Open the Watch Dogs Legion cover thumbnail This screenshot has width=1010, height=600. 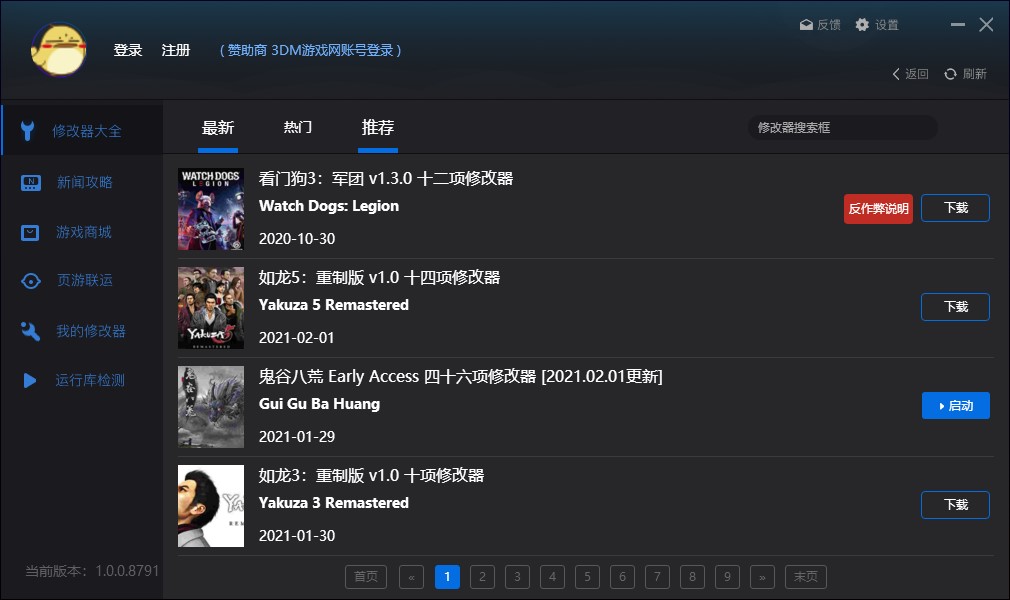click(x=211, y=209)
